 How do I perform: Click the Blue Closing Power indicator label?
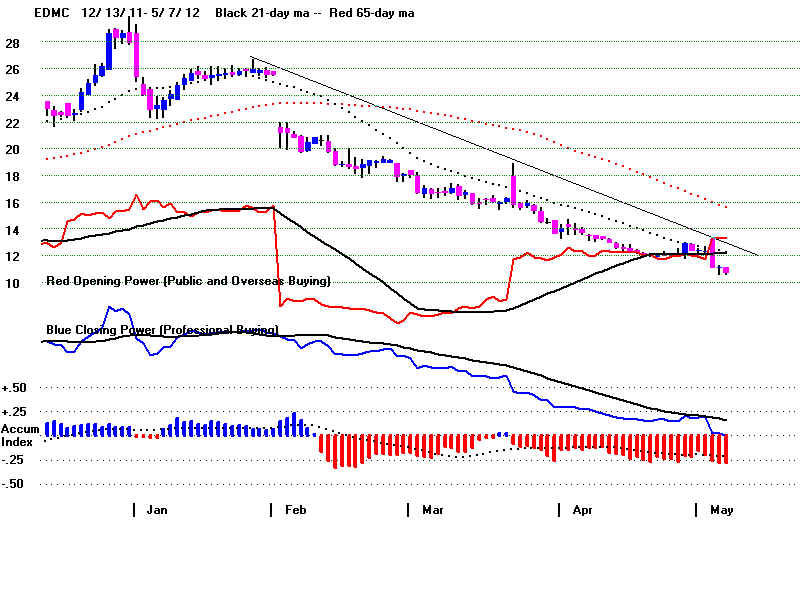pyautogui.click(x=162, y=329)
